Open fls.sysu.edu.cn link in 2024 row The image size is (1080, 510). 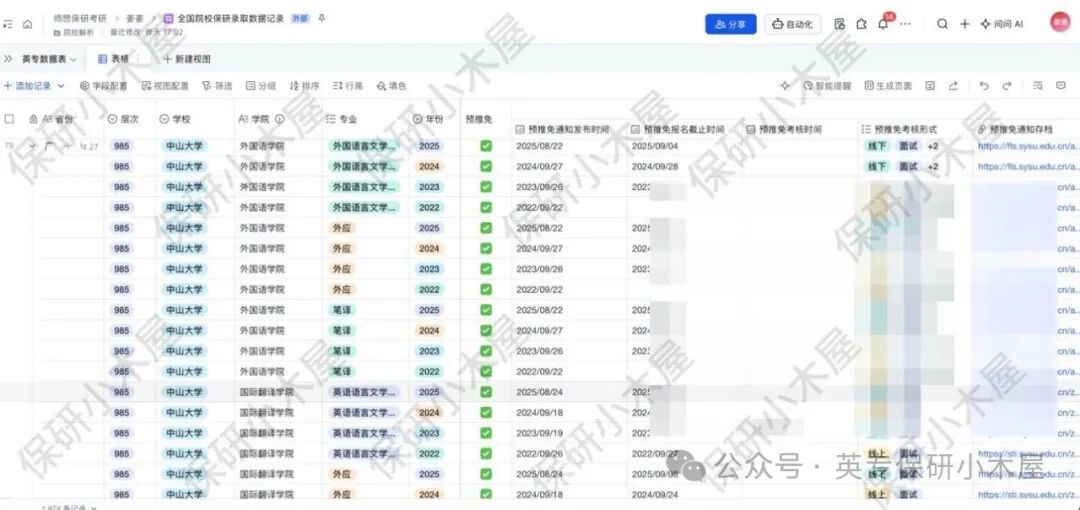click(1026, 166)
